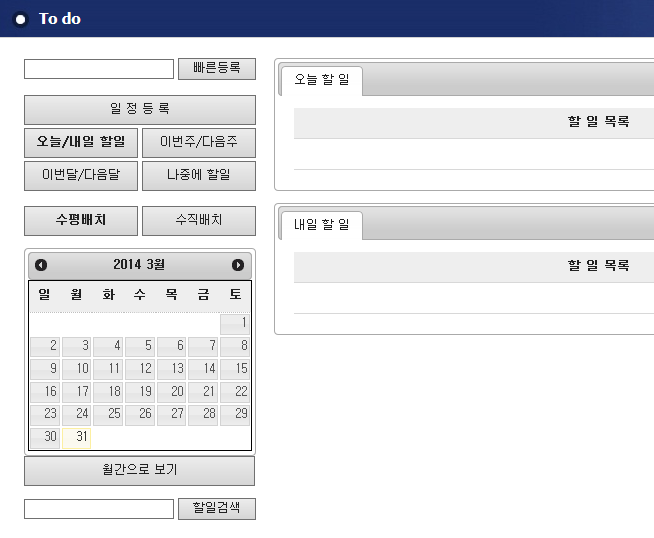The image size is (654, 538).
Task: Switch to 수직배치 vertical layout
Action: [x=199, y=220]
